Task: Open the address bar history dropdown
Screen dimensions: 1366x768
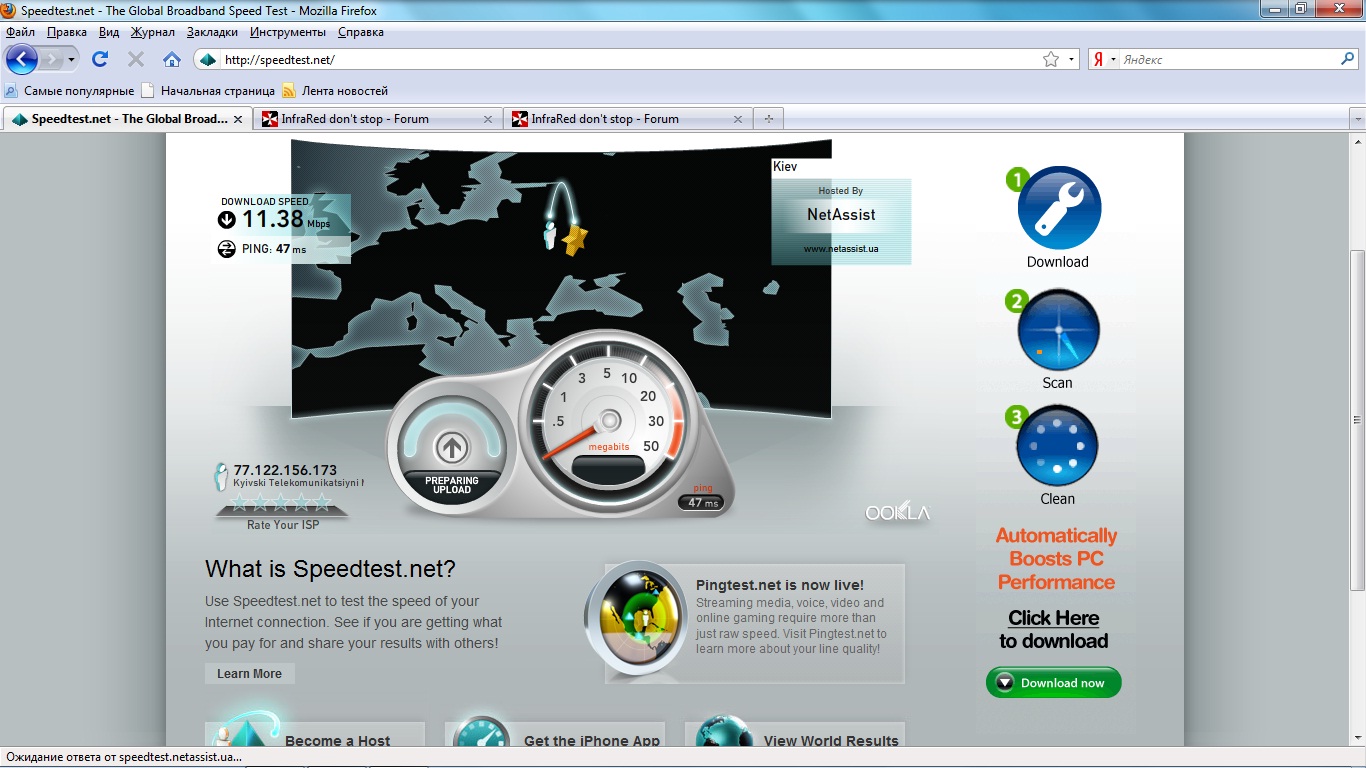Action: coord(1072,59)
